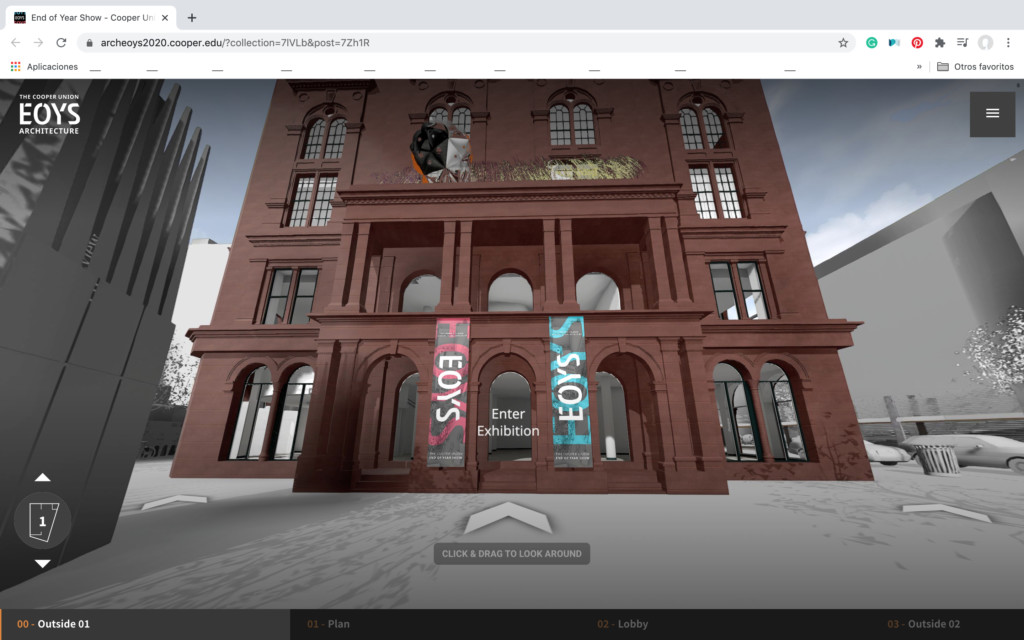Open the Pinterest extension

(917, 42)
